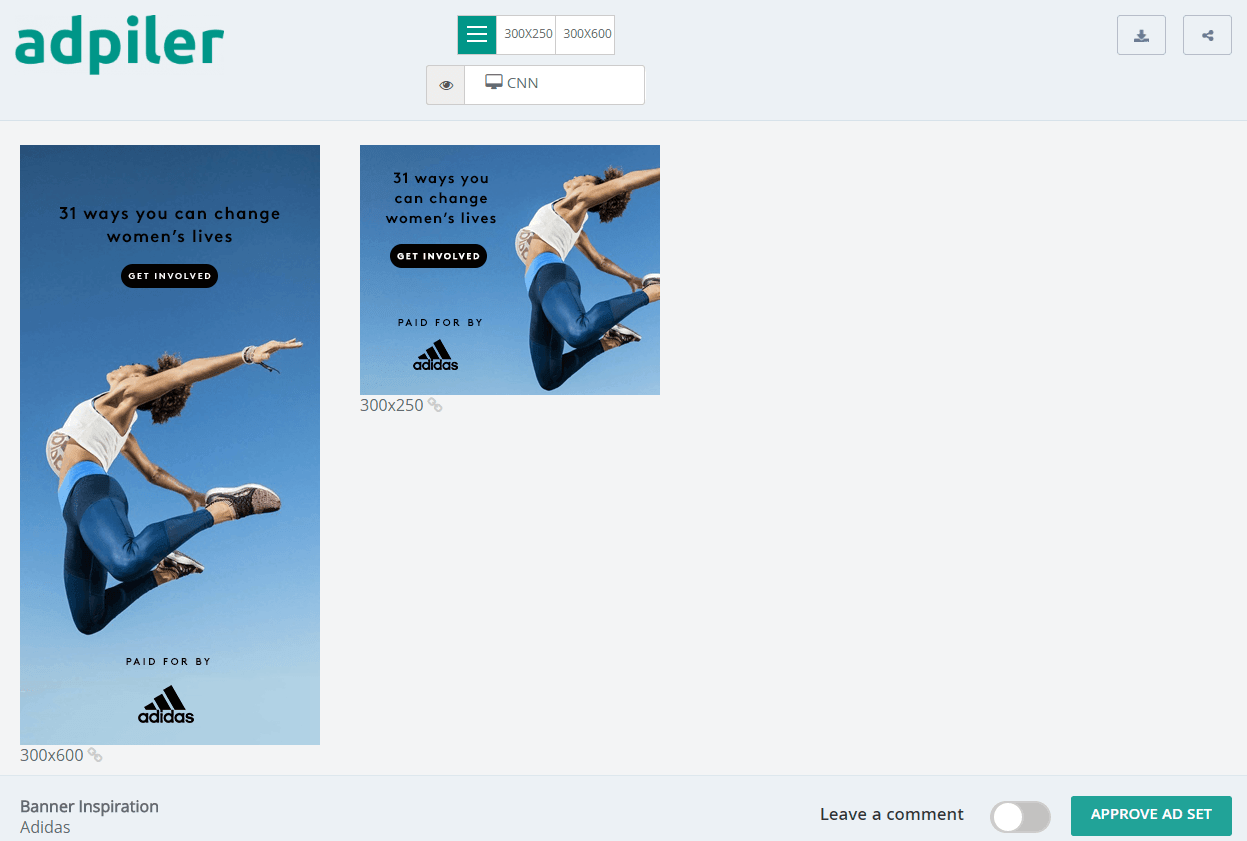Switch to the 300X600 tab
This screenshot has height=841, width=1247.
point(586,35)
